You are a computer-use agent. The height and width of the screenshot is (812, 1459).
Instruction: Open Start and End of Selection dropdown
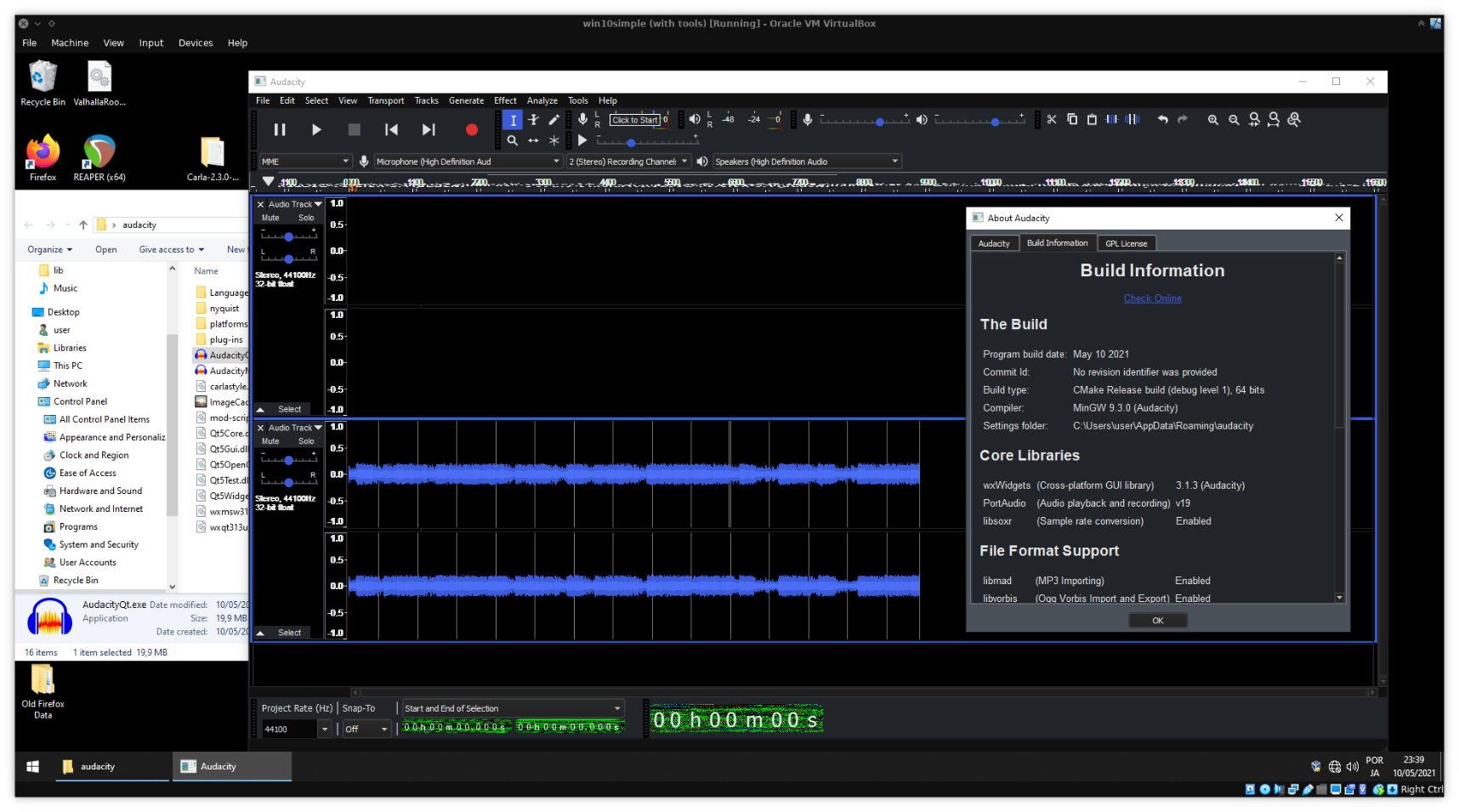[513, 708]
